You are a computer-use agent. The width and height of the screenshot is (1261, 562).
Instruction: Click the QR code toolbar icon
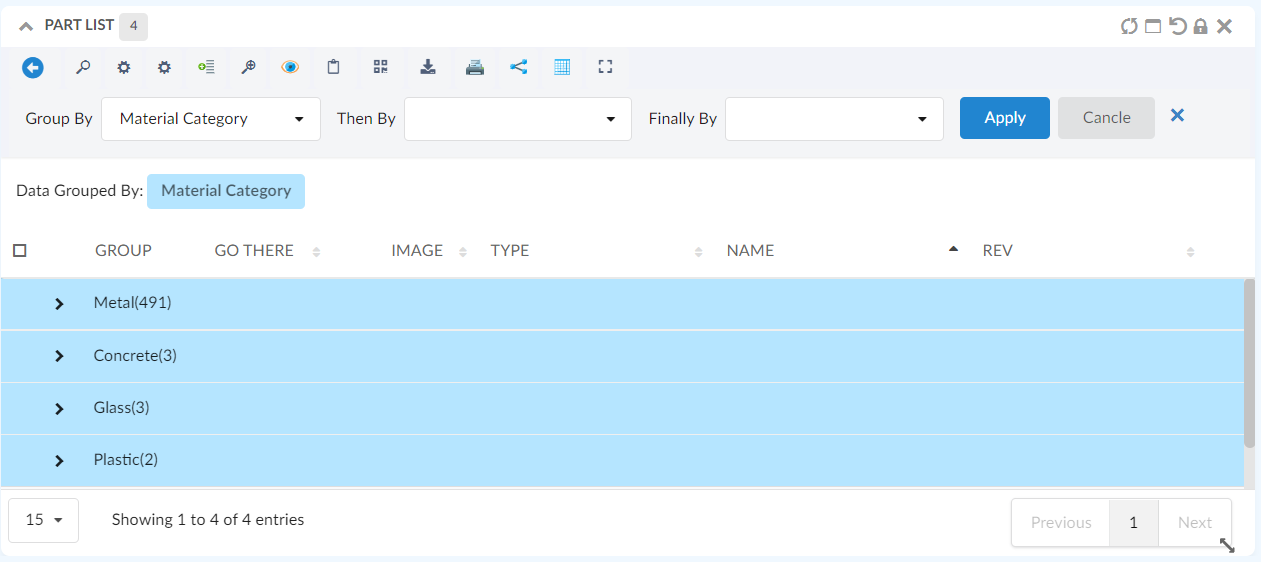(380, 67)
